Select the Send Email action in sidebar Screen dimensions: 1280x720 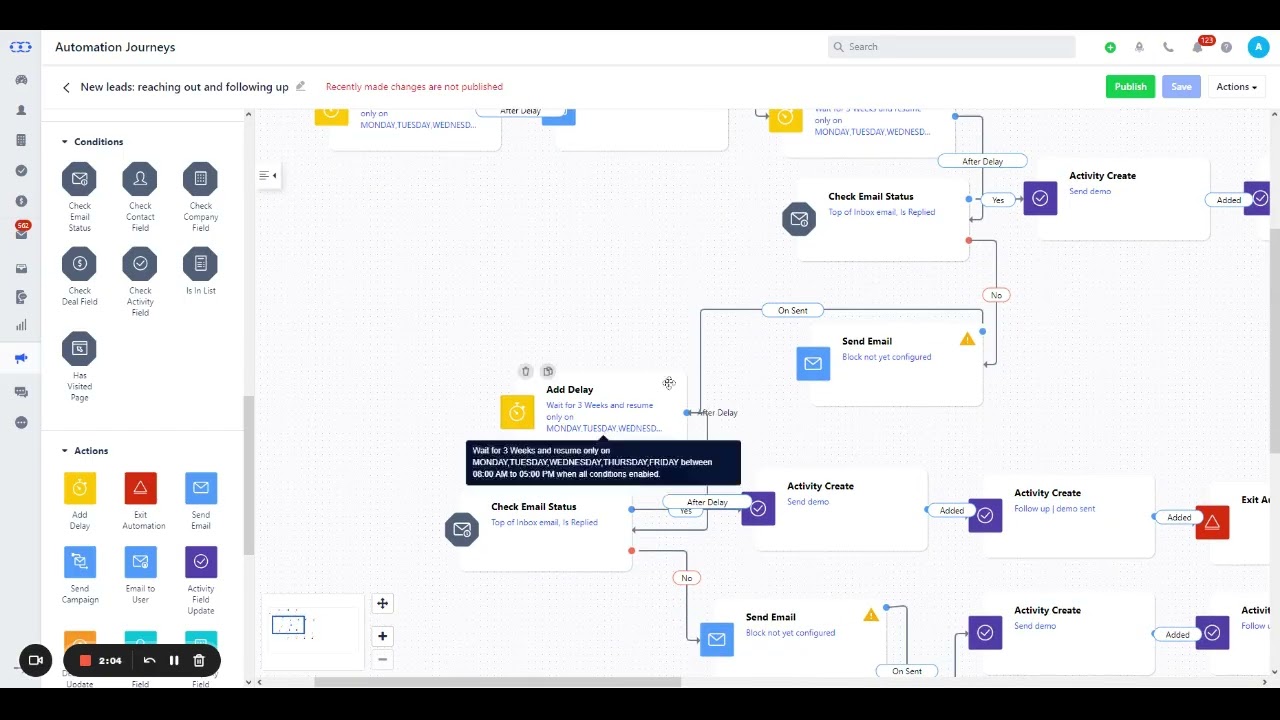click(x=201, y=501)
